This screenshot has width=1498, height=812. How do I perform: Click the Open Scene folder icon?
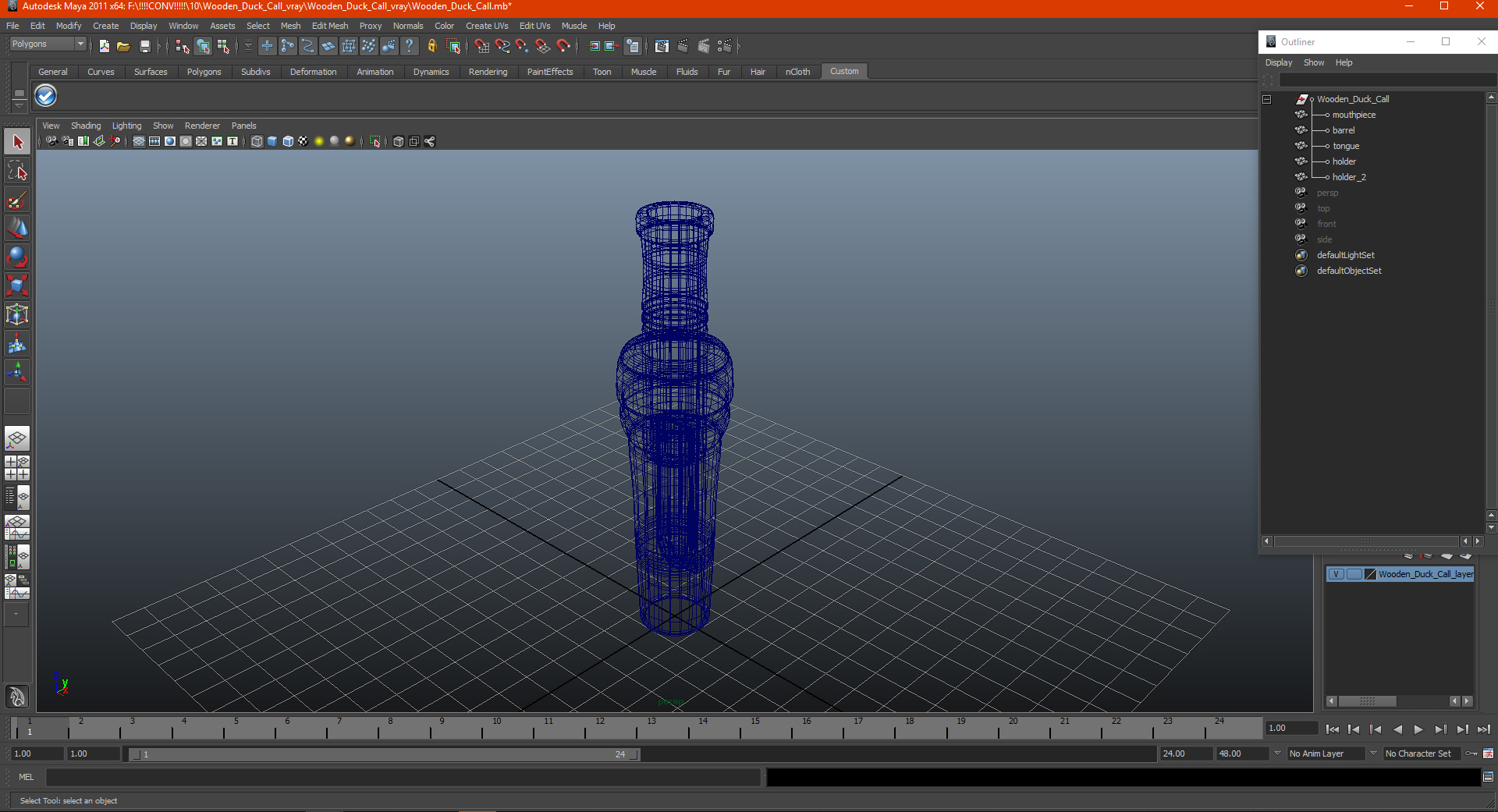pos(123,47)
